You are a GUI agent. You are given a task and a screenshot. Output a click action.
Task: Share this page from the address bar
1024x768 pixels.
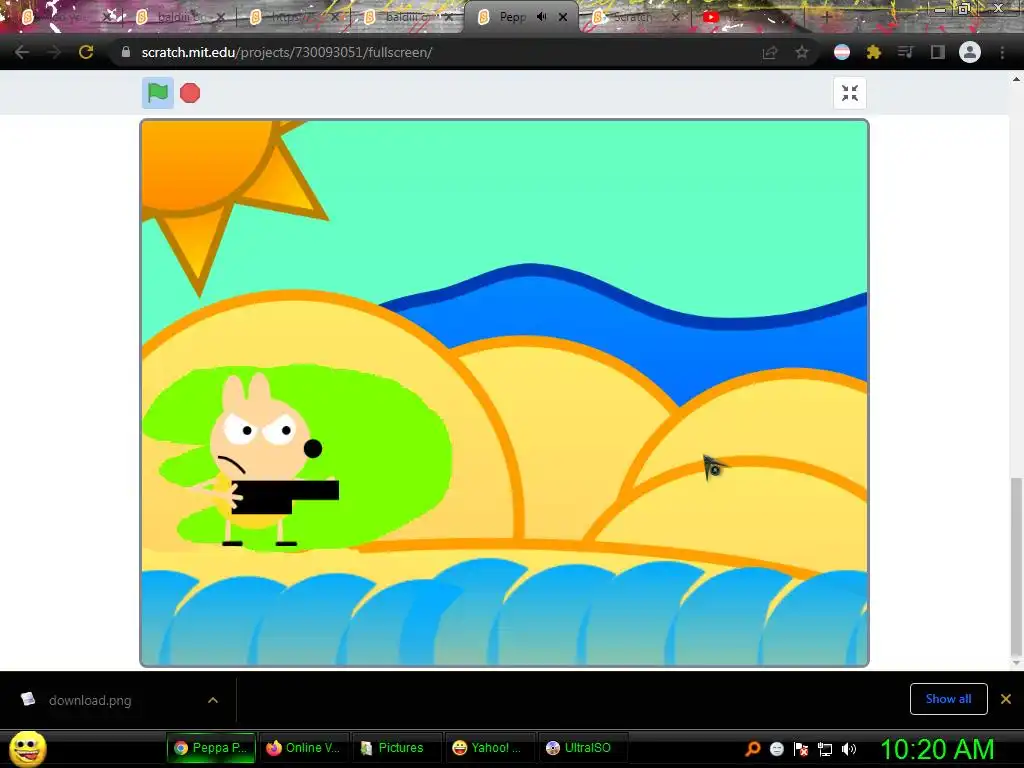(770, 52)
